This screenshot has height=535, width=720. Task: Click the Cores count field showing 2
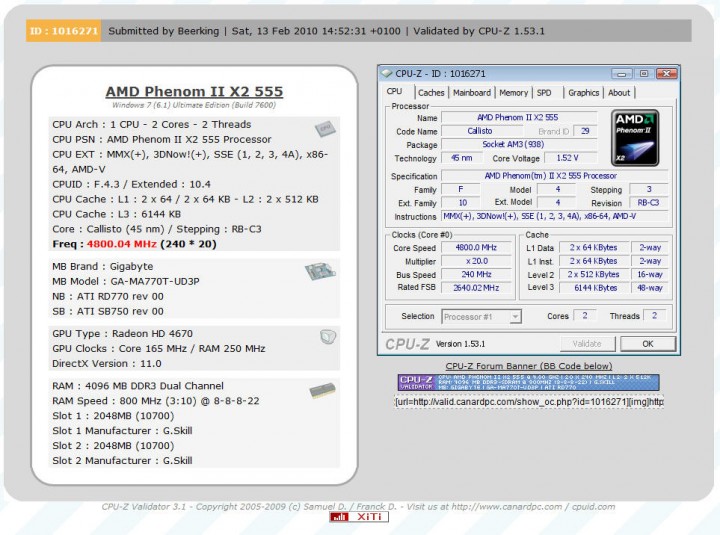coord(585,315)
